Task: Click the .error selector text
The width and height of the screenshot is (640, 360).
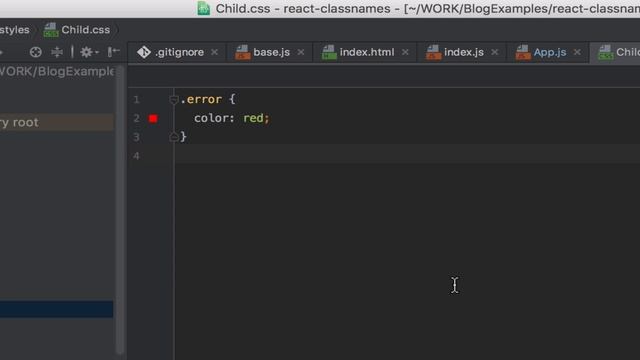Action: [x=201, y=99]
